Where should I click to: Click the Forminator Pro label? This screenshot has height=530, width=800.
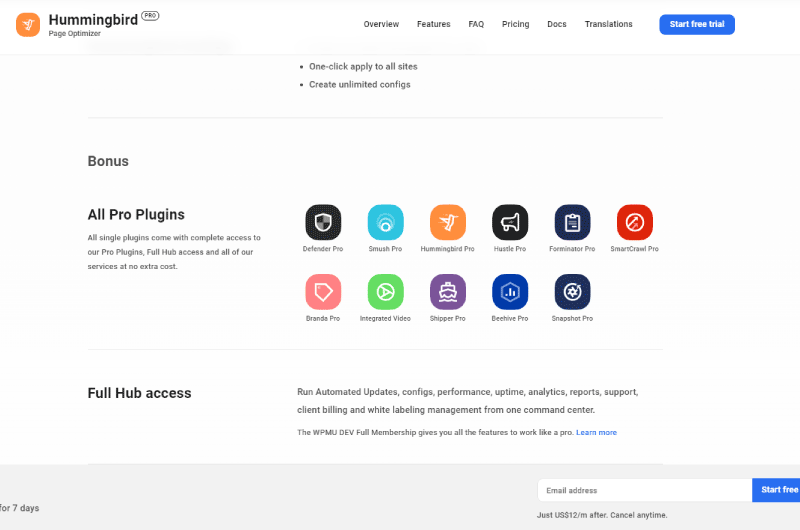tap(572, 249)
